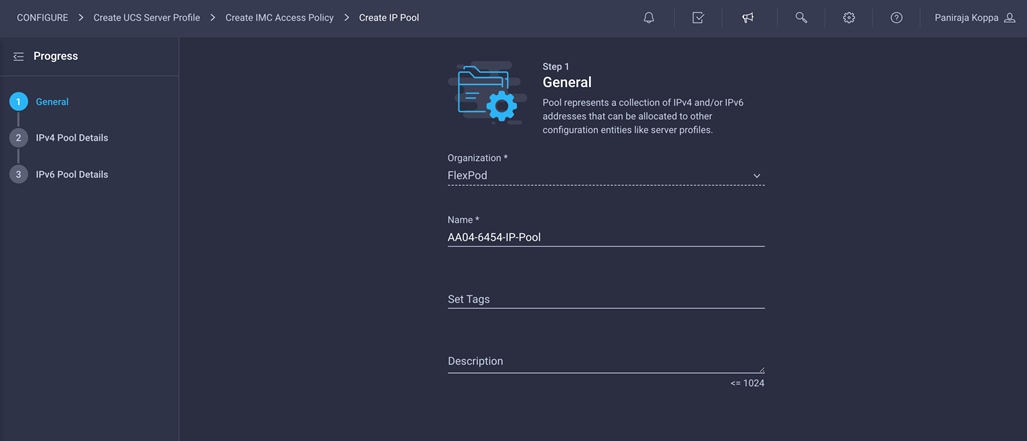Open the announcements megaphone icon
This screenshot has height=441, width=1027.
(x=748, y=18)
